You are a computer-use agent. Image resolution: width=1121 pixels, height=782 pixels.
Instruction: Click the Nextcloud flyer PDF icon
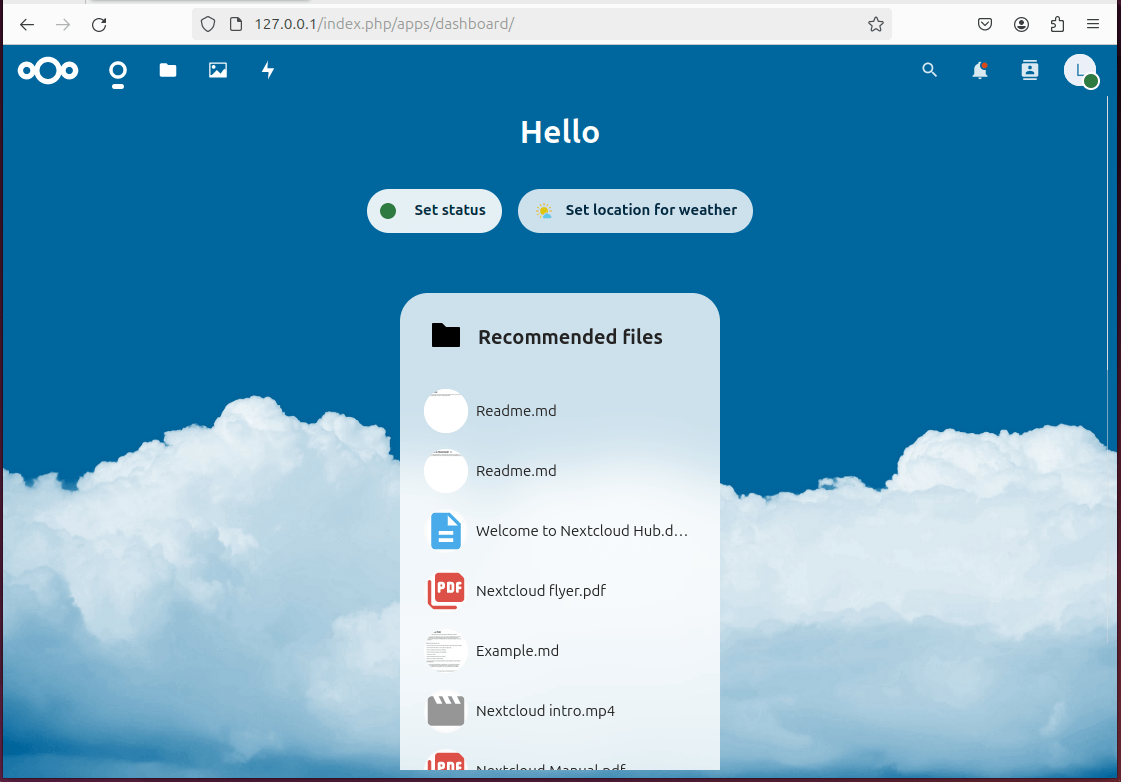[446, 591]
